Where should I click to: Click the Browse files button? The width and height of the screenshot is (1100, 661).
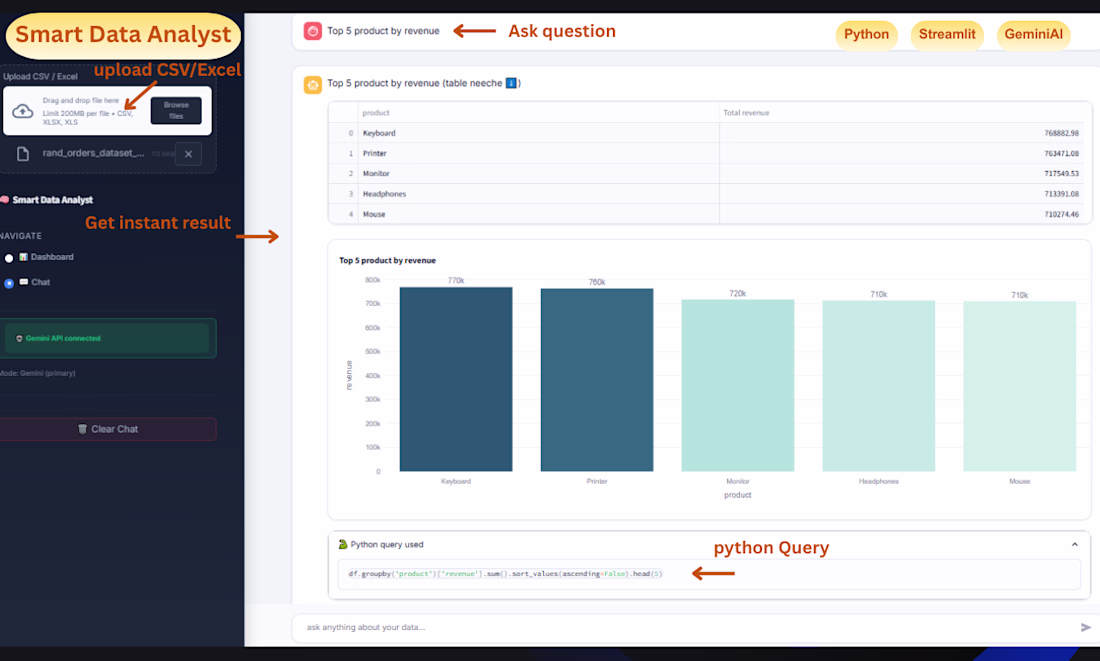pyautogui.click(x=176, y=110)
